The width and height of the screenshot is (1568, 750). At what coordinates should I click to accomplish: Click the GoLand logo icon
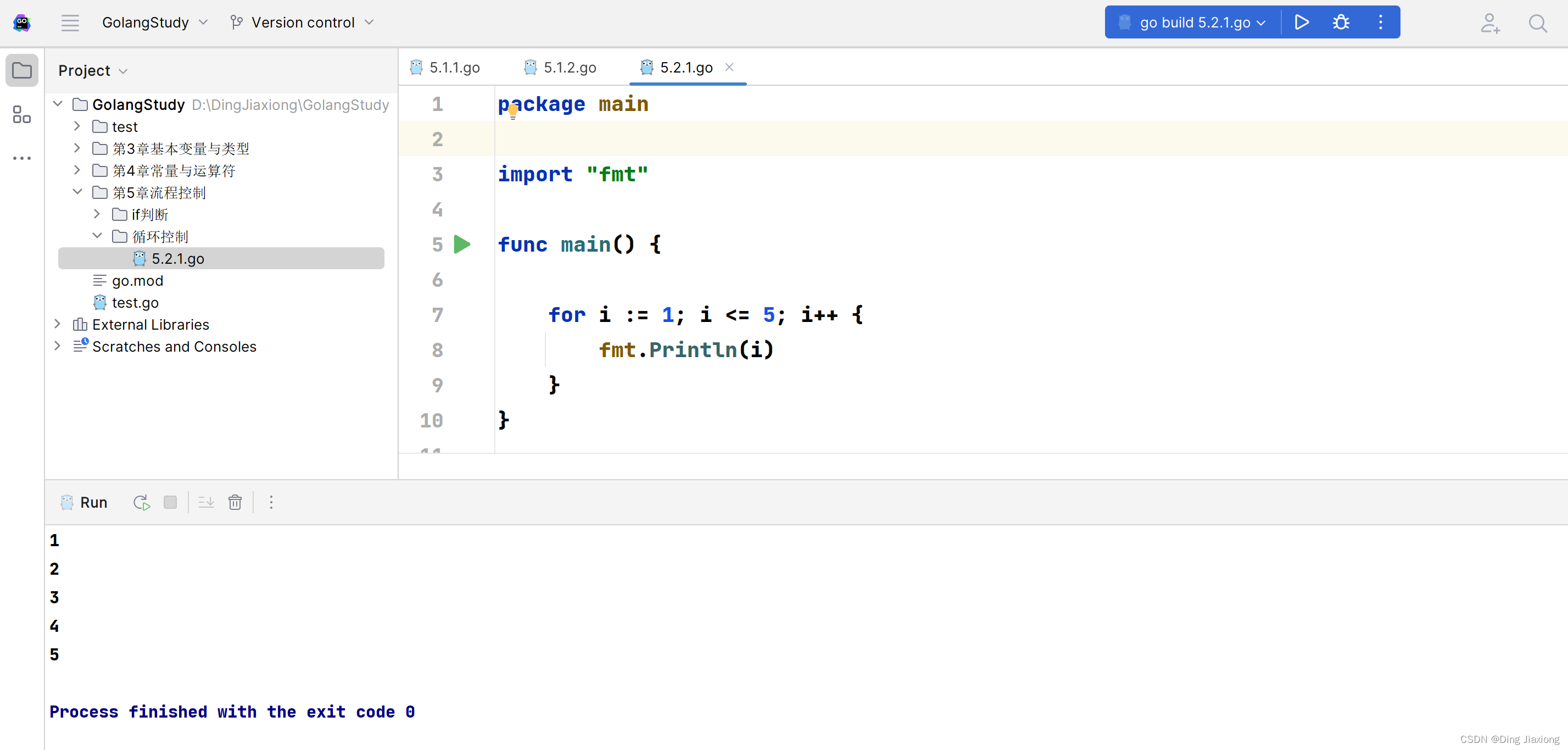pos(22,23)
